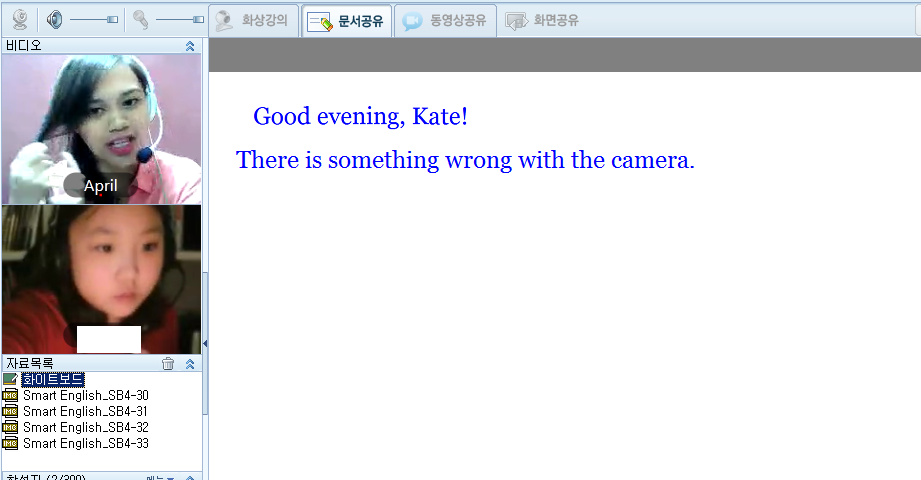Screen dimensions: 921x480
Task: Open Smart English_SB4-31 document
Action: pos(85,411)
